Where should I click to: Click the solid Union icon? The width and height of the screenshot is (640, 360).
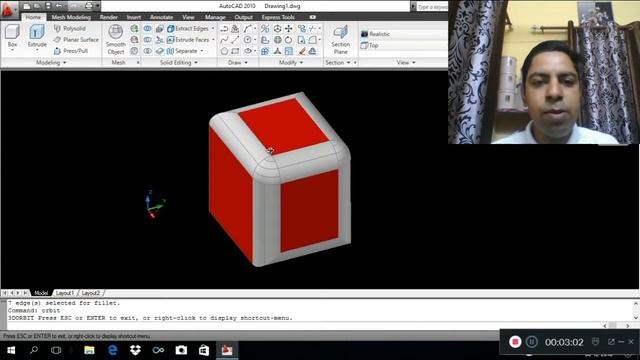point(148,29)
